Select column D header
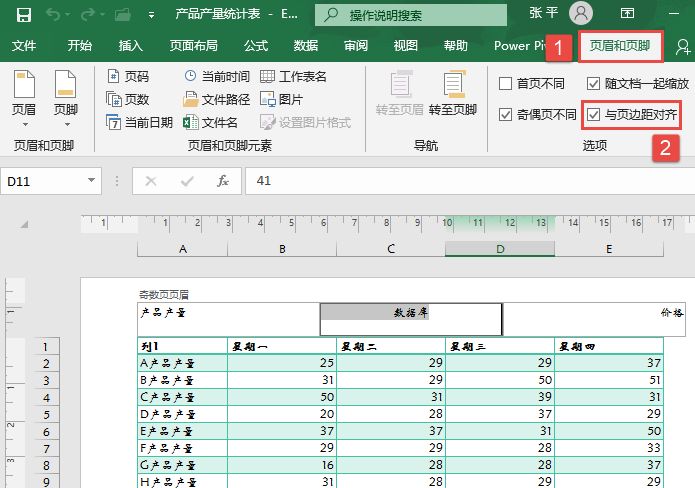This screenshot has height=488, width=695. [x=500, y=249]
